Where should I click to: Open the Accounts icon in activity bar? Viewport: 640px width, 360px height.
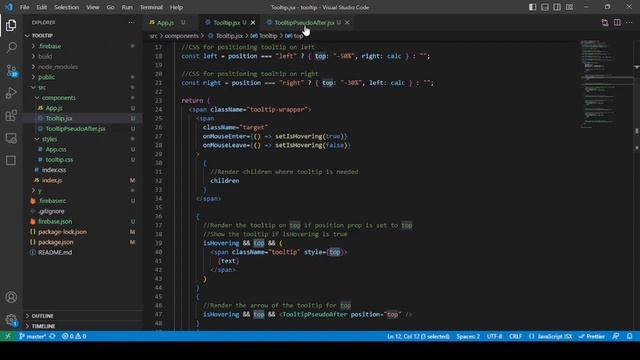click(x=11, y=297)
